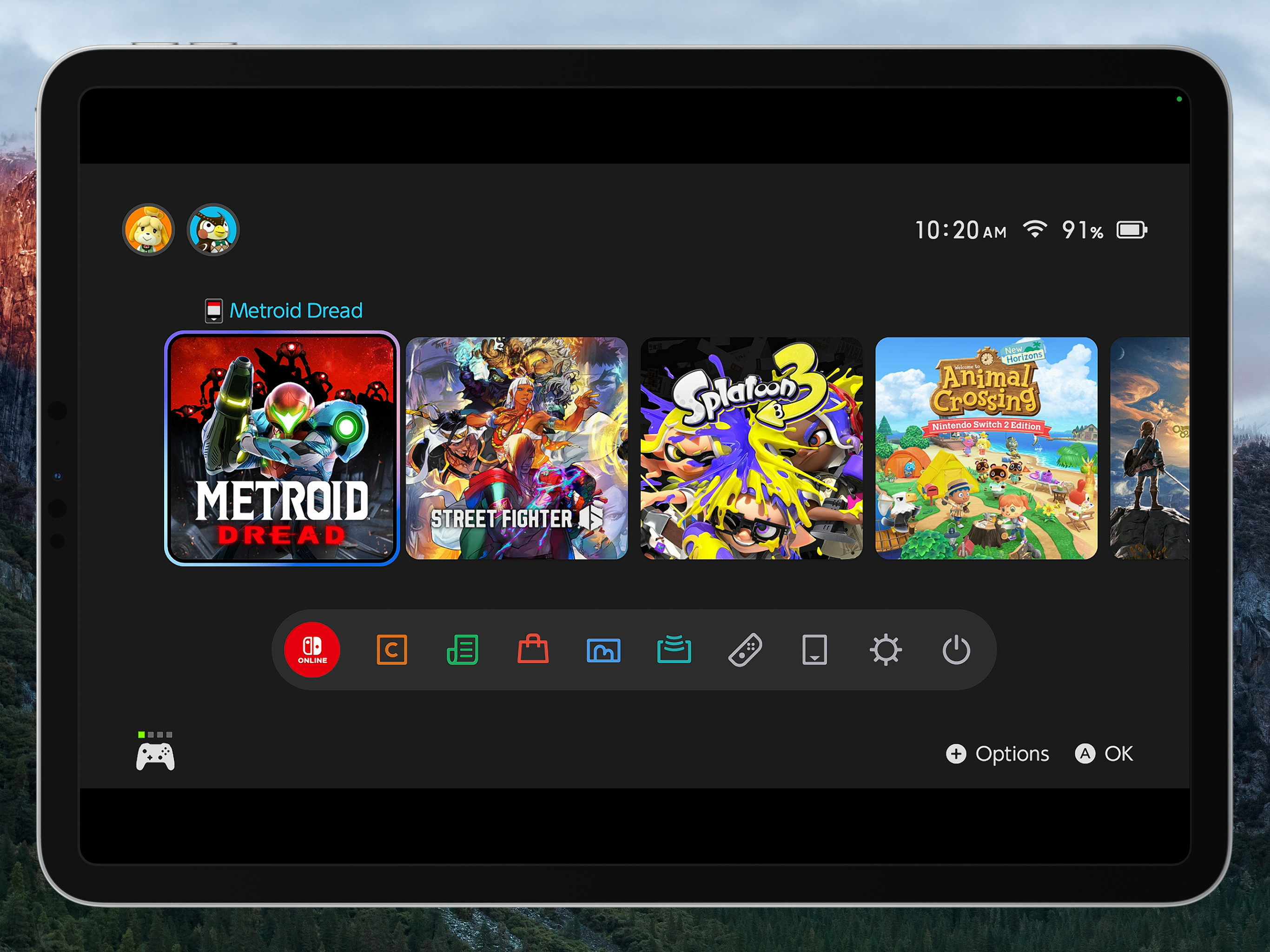1270x952 pixels.
Task: Click the 10:20 AM clock
Action: coord(961,230)
